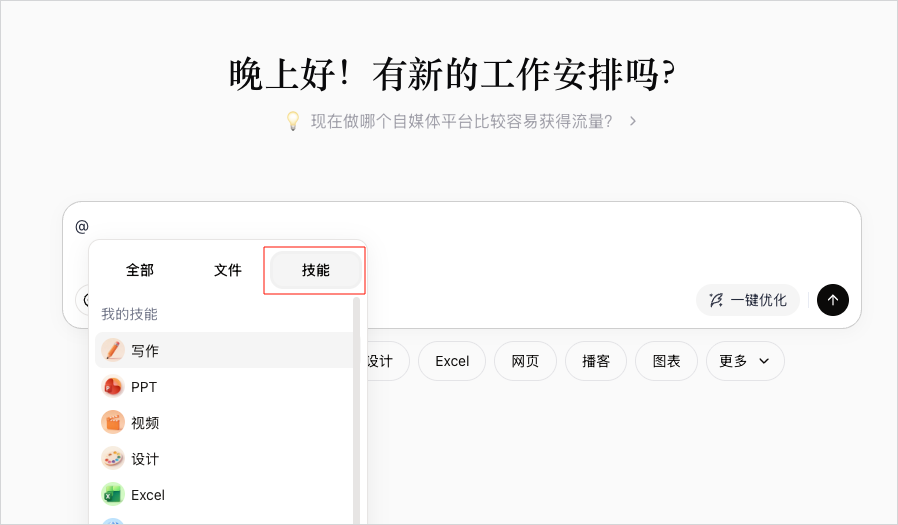Click the black send arrow button
Image resolution: width=898 pixels, height=525 pixels.
point(833,300)
